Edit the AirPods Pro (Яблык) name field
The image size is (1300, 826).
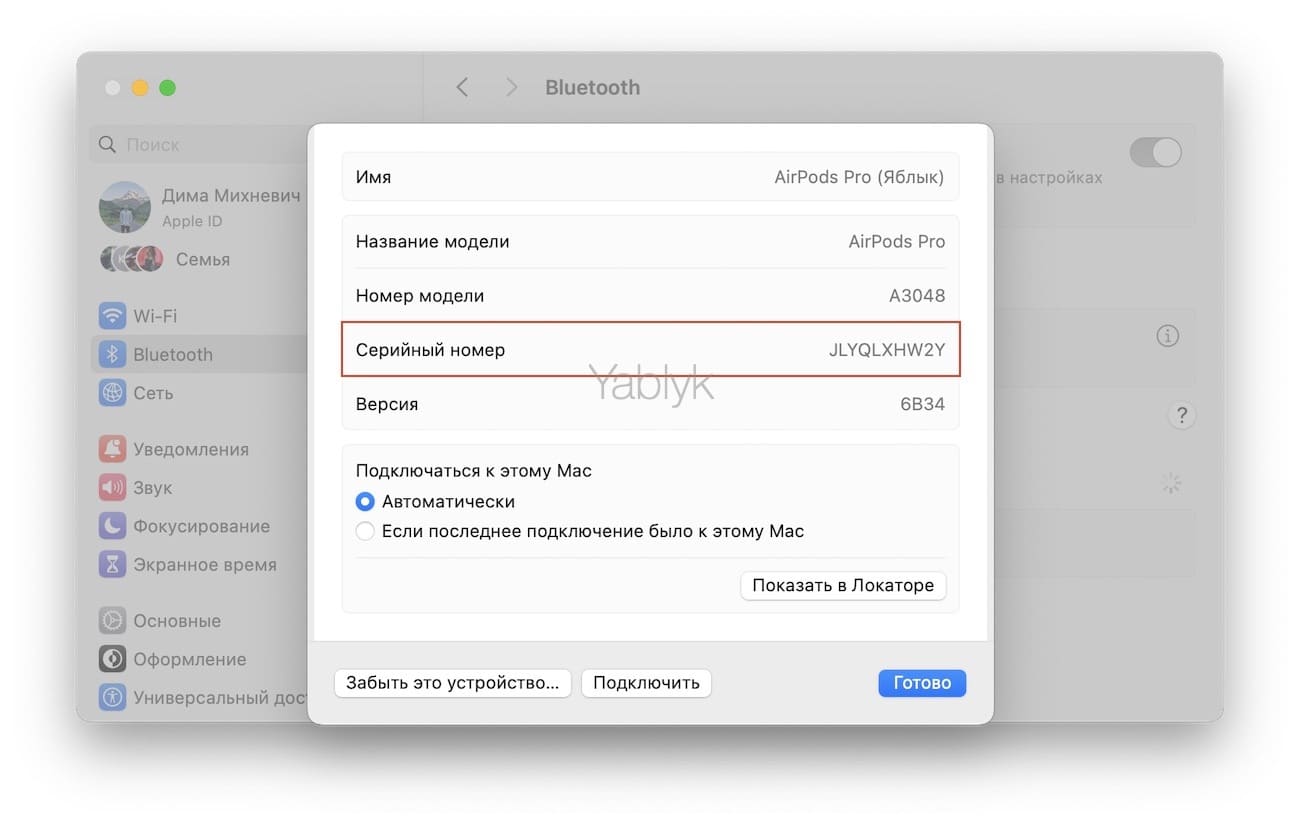[859, 177]
